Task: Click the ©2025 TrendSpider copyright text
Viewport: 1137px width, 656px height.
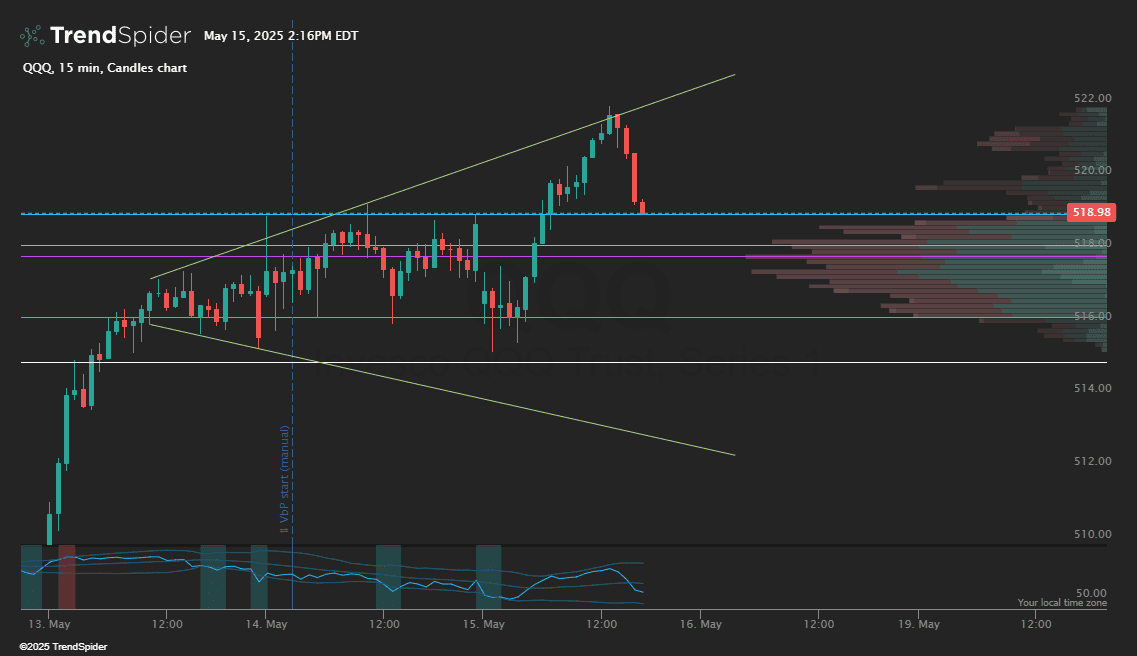Action: 63,647
